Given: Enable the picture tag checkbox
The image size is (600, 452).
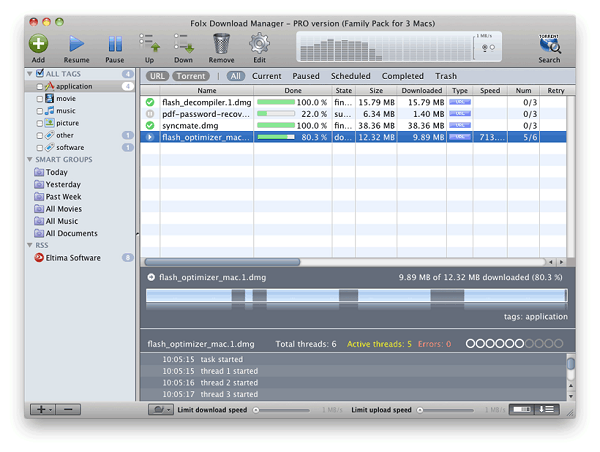Looking at the screenshot, I should coord(40,123).
